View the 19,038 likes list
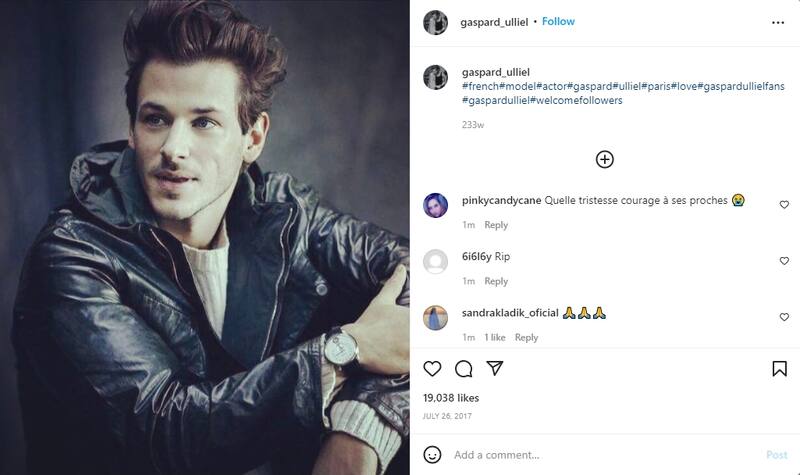 (x=451, y=398)
